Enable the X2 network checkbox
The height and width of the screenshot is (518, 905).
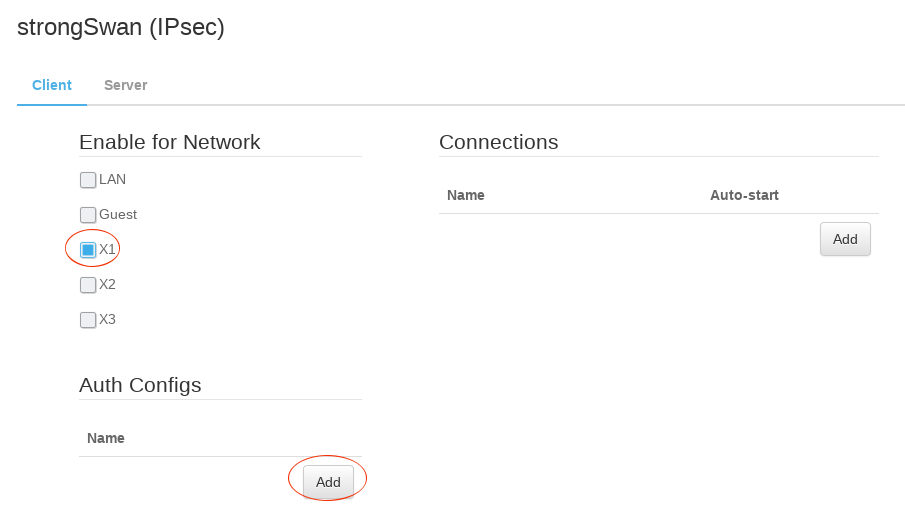tap(88, 285)
